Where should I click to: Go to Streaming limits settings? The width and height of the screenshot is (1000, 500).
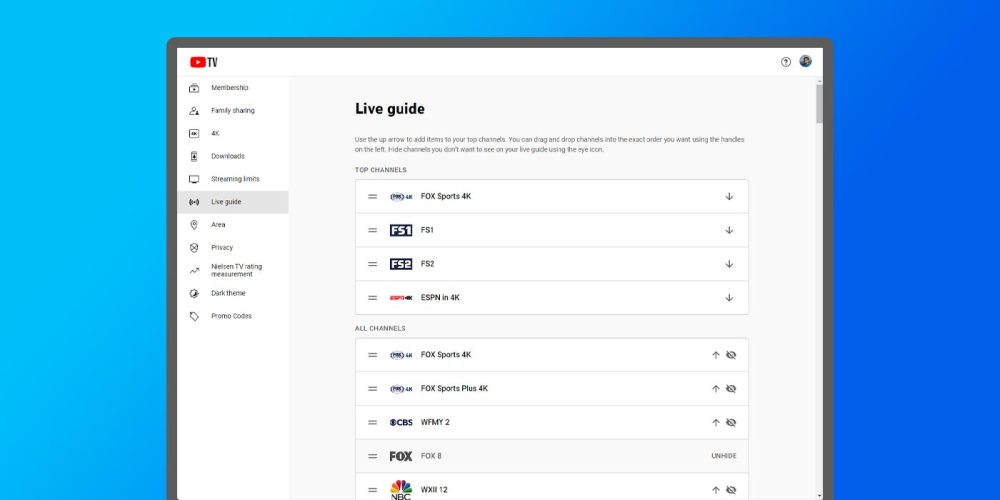234,179
